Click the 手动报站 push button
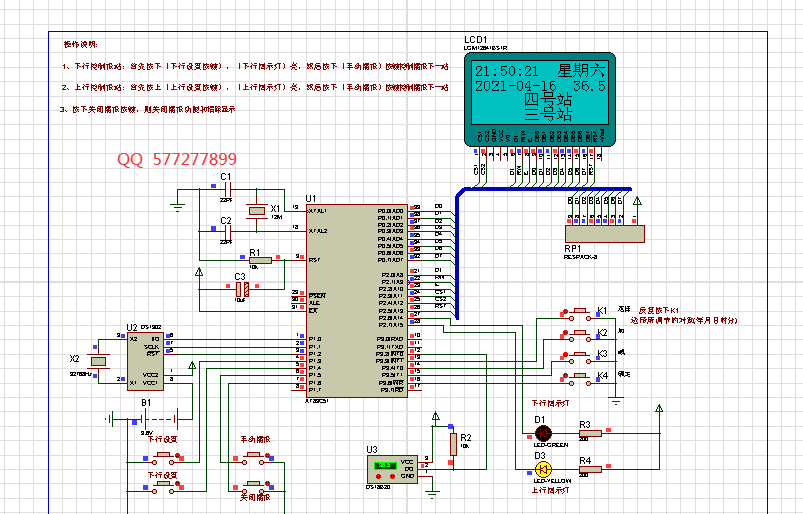 (253, 457)
